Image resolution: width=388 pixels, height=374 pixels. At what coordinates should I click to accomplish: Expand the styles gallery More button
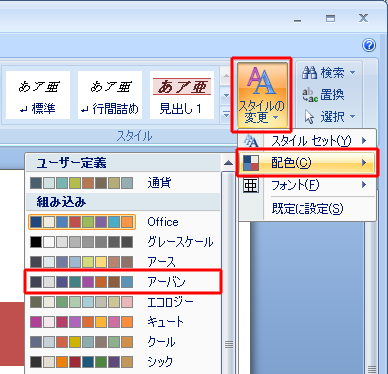point(226,114)
